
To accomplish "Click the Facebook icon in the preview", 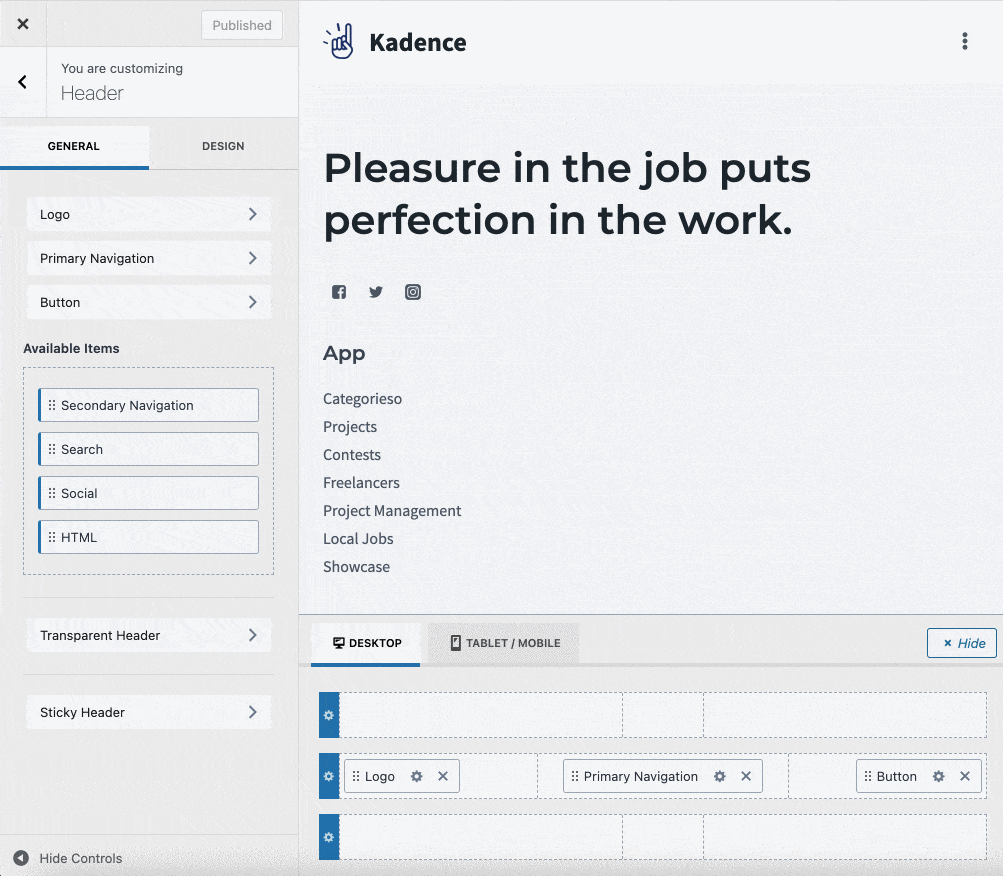I will [338, 291].
